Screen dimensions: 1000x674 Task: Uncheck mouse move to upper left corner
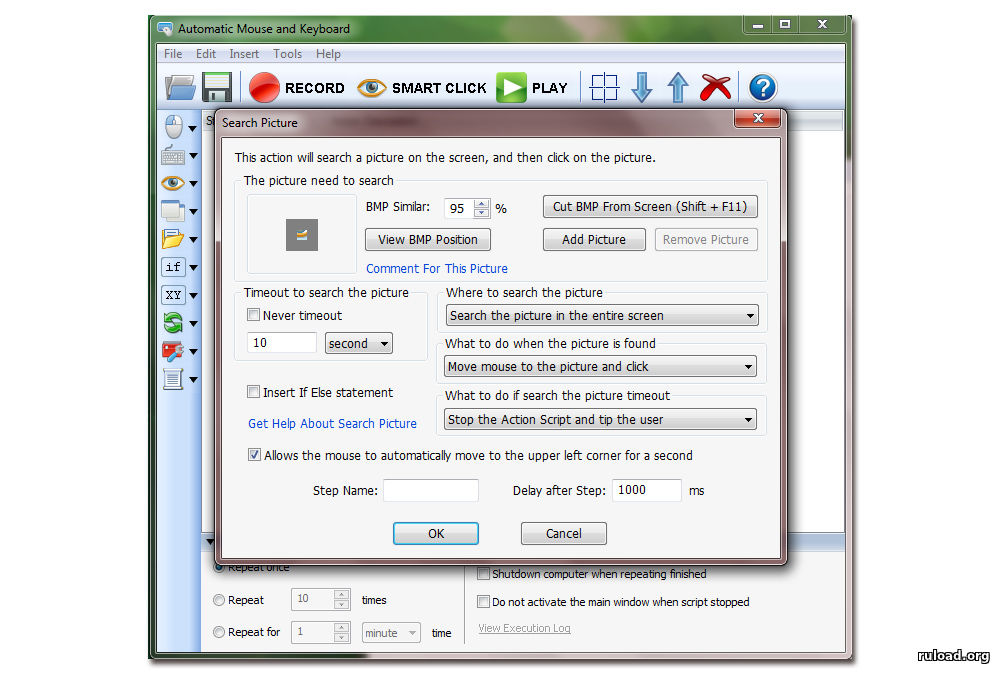click(x=254, y=455)
